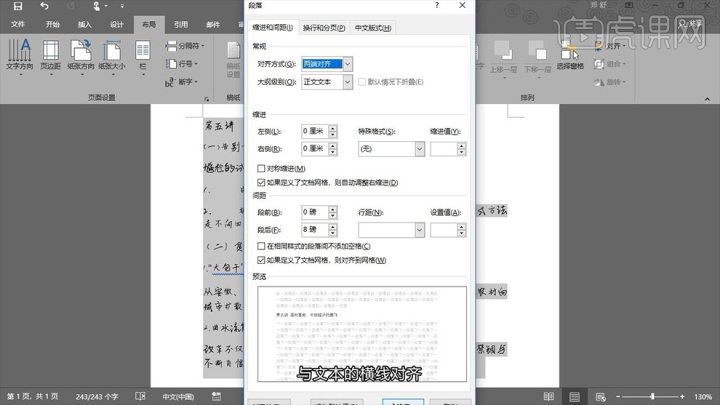
Task: Toggle auto-adjust right indent for document grid checkbox
Action: (261, 183)
